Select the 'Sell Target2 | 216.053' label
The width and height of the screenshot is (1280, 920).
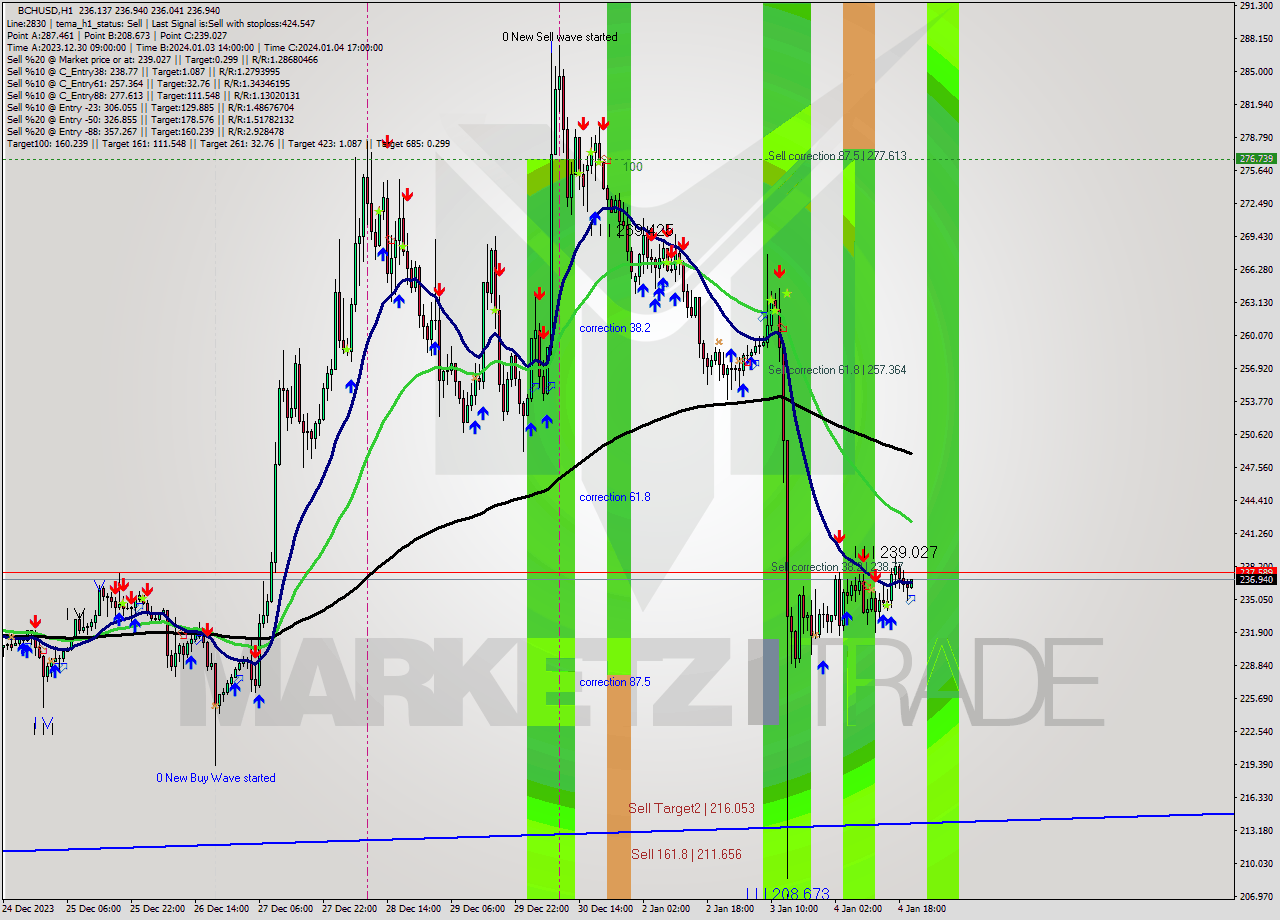tap(692, 808)
